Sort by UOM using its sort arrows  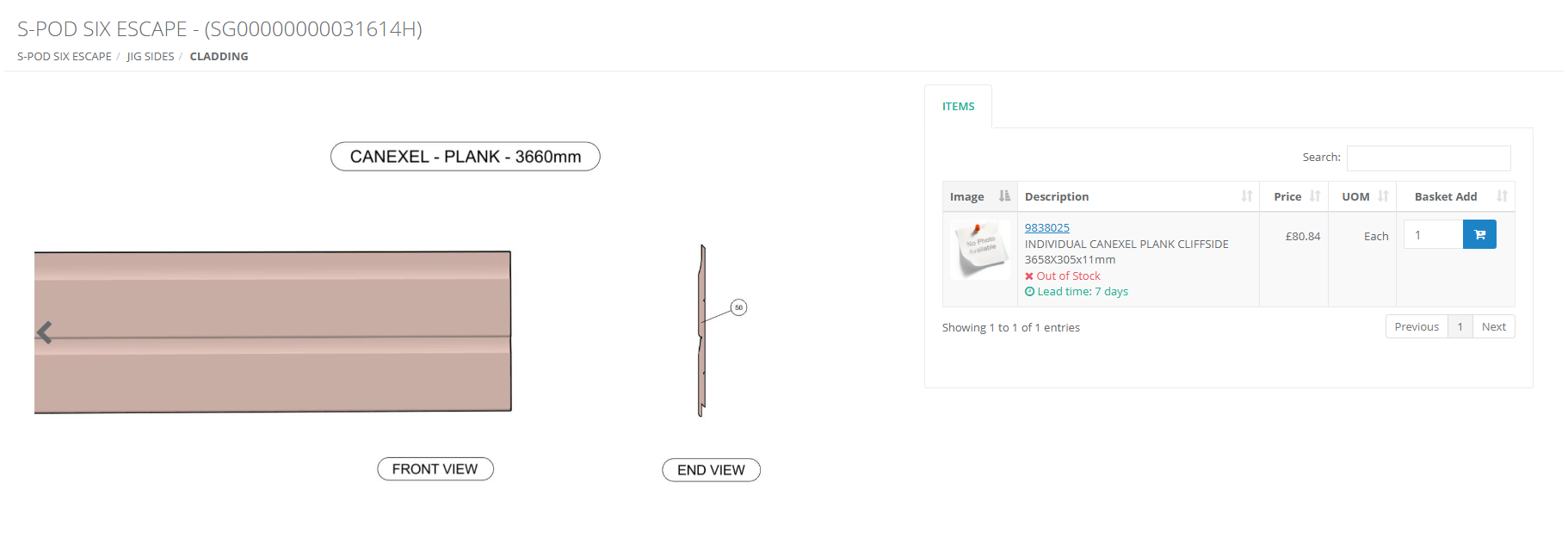tap(1383, 196)
